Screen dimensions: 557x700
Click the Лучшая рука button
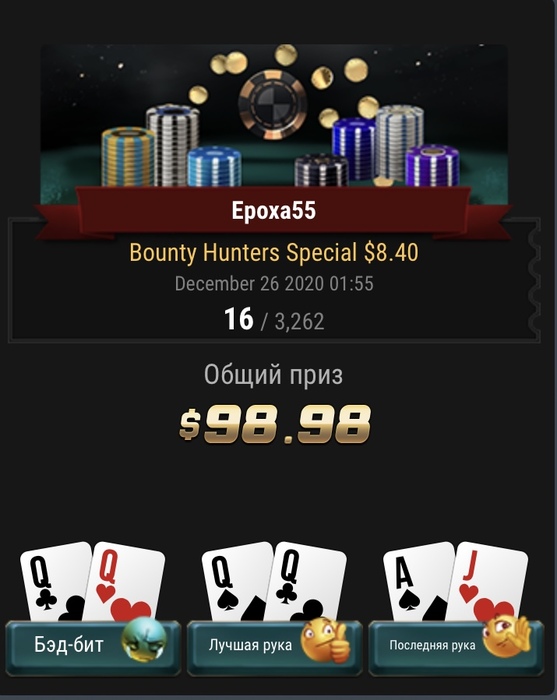click(x=274, y=647)
